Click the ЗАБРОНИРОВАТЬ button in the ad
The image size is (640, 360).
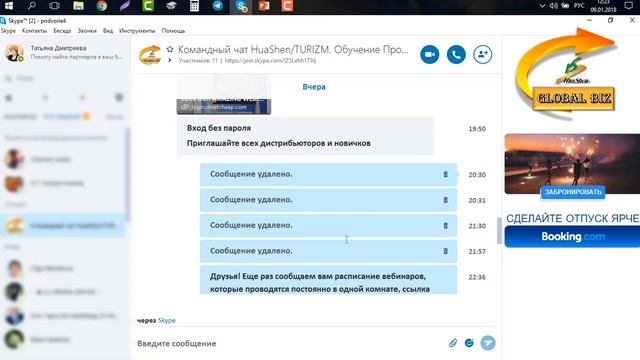pos(573,192)
